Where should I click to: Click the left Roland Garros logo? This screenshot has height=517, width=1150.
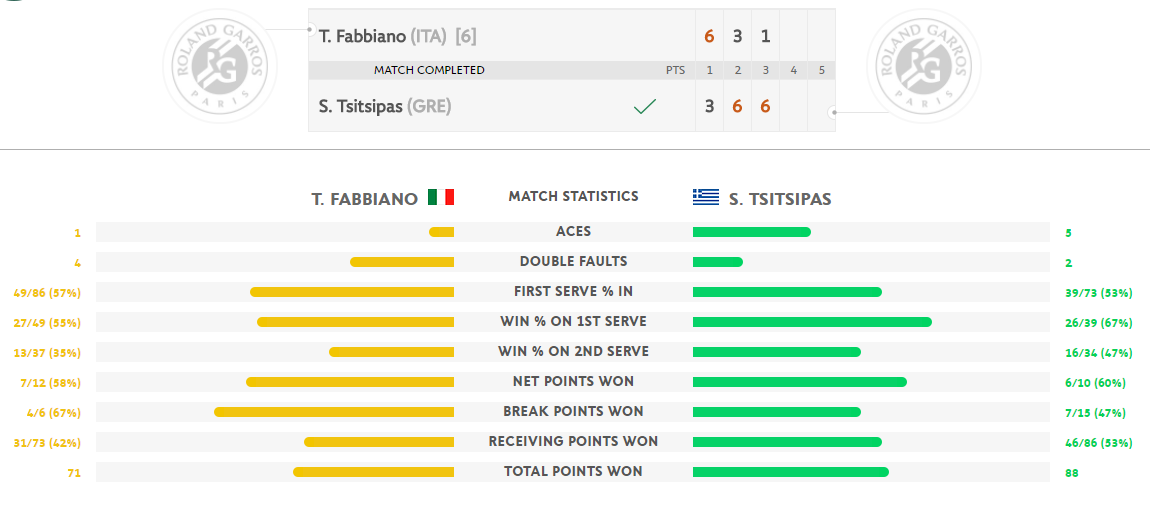[x=220, y=66]
